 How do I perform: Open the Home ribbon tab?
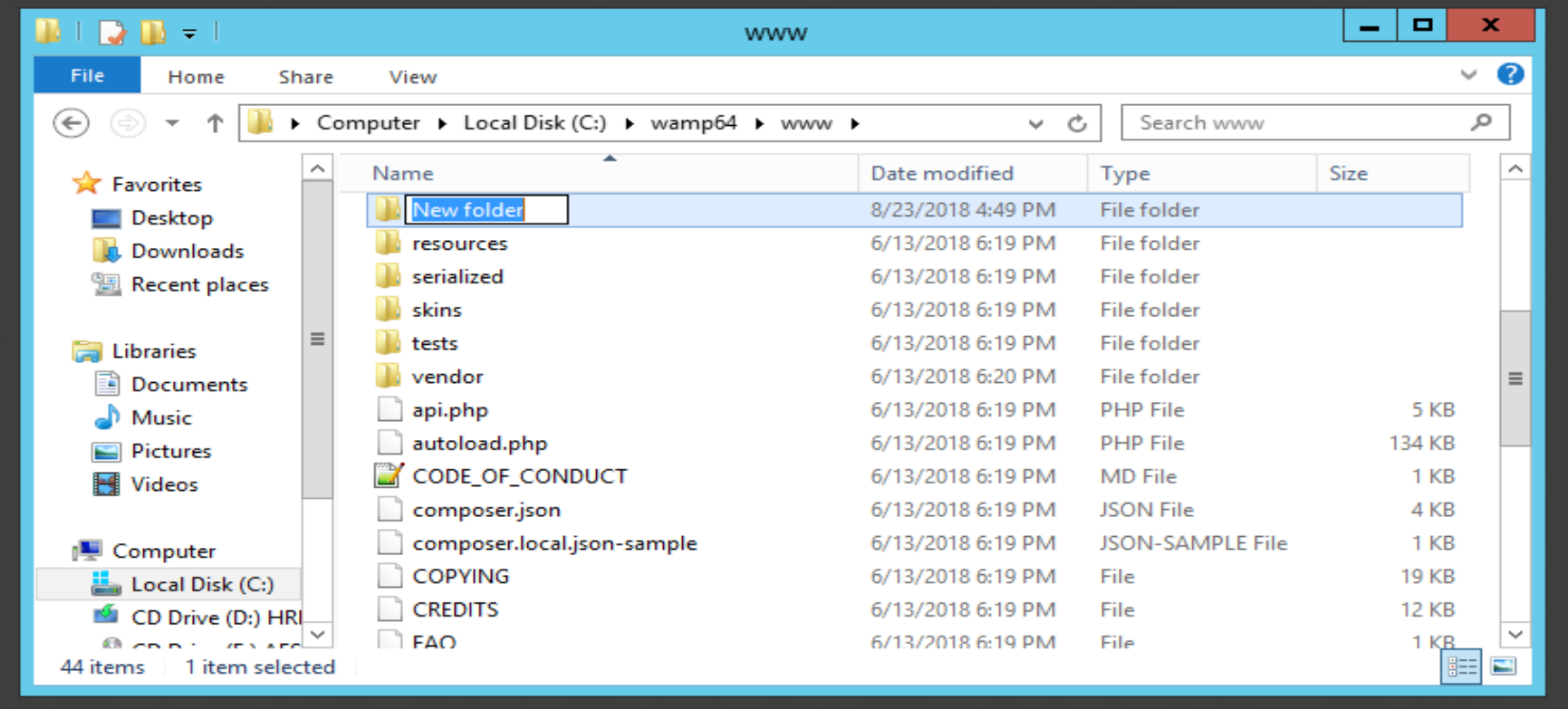point(196,77)
